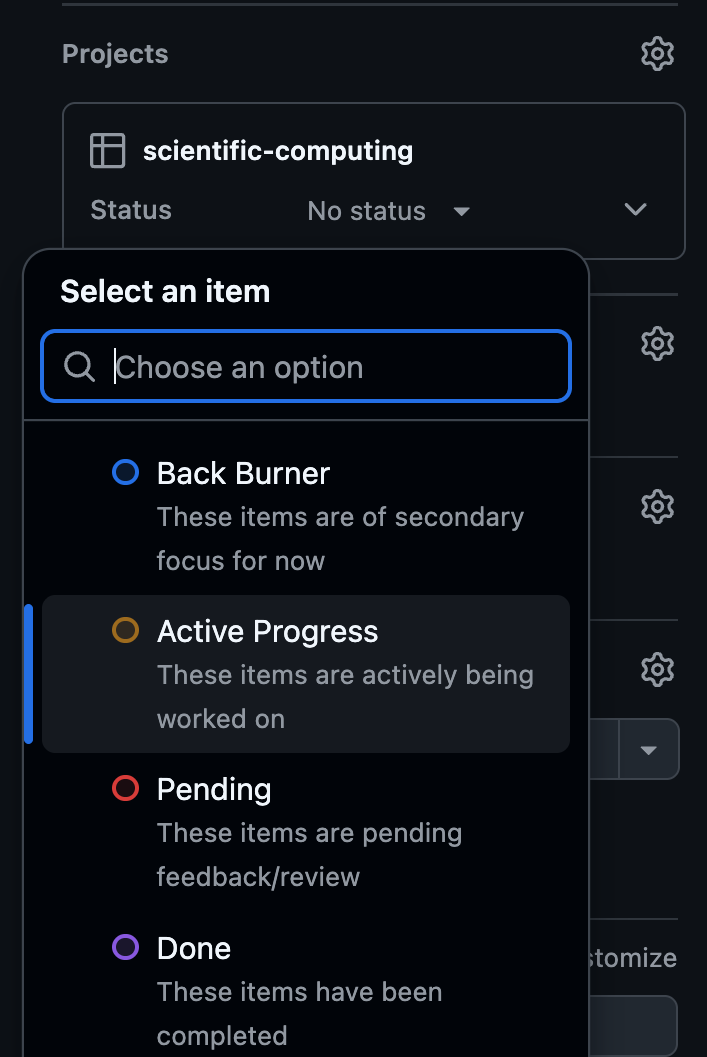Click the Done status circle icon

tap(125, 947)
